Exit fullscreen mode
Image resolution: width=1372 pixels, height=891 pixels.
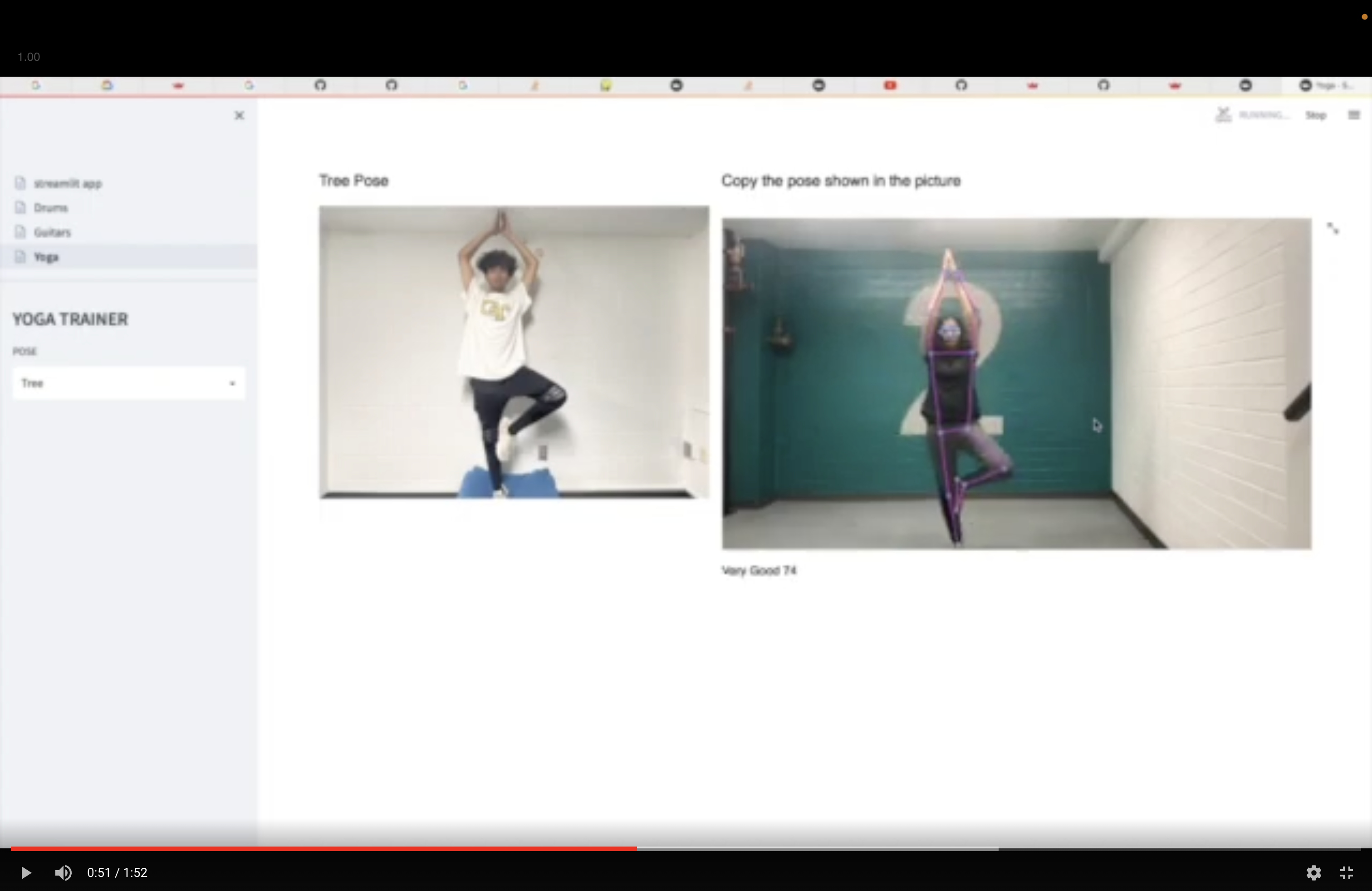click(x=1347, y=872)
